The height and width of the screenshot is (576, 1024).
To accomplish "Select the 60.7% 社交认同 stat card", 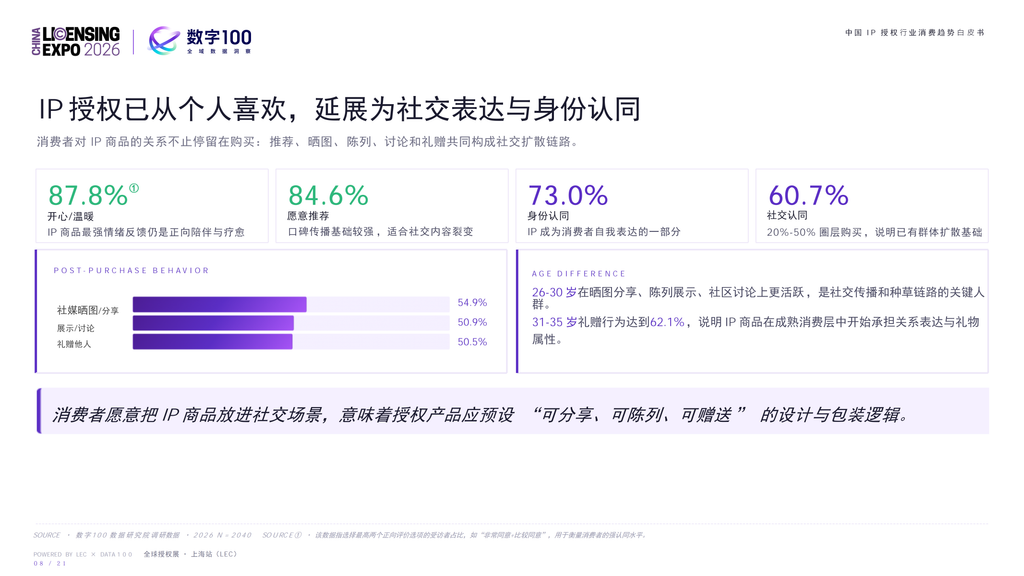I will point(872,206).
